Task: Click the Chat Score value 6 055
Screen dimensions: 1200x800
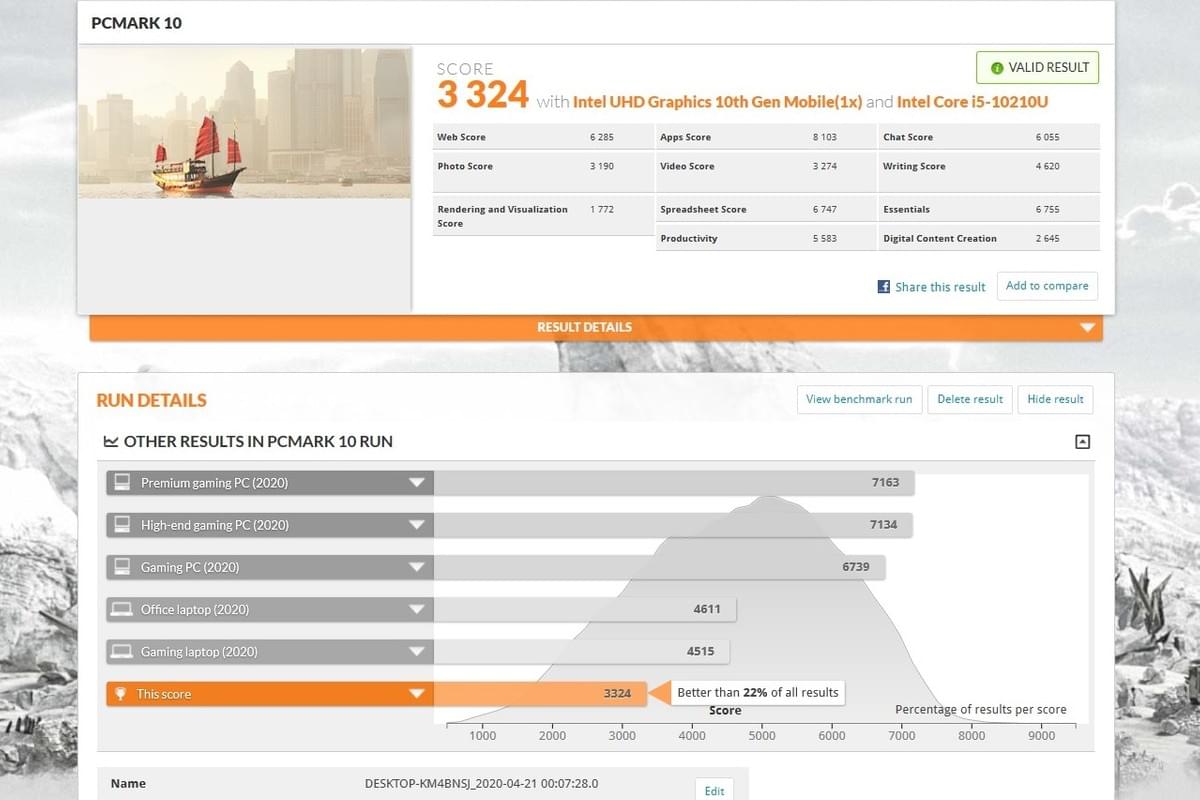Action: click(x=1047, y=137)
